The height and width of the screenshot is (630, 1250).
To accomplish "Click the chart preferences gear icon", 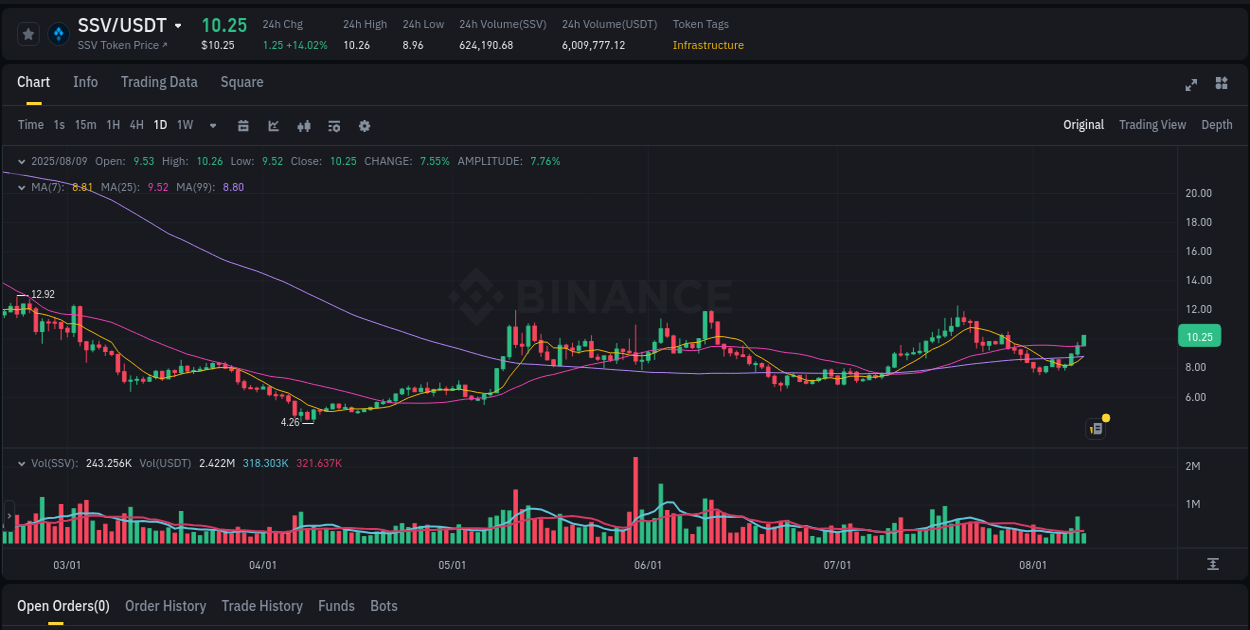I will pyautogui.click(x=364, y=125).
